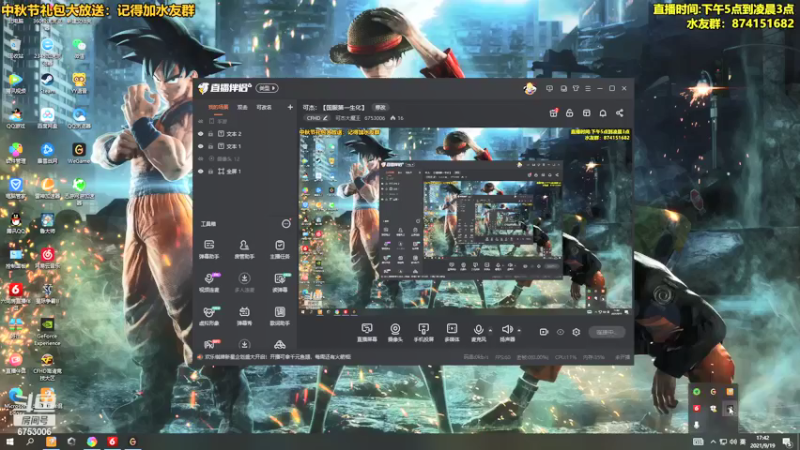Open the Windows Start menu

[x=9, y=441]
